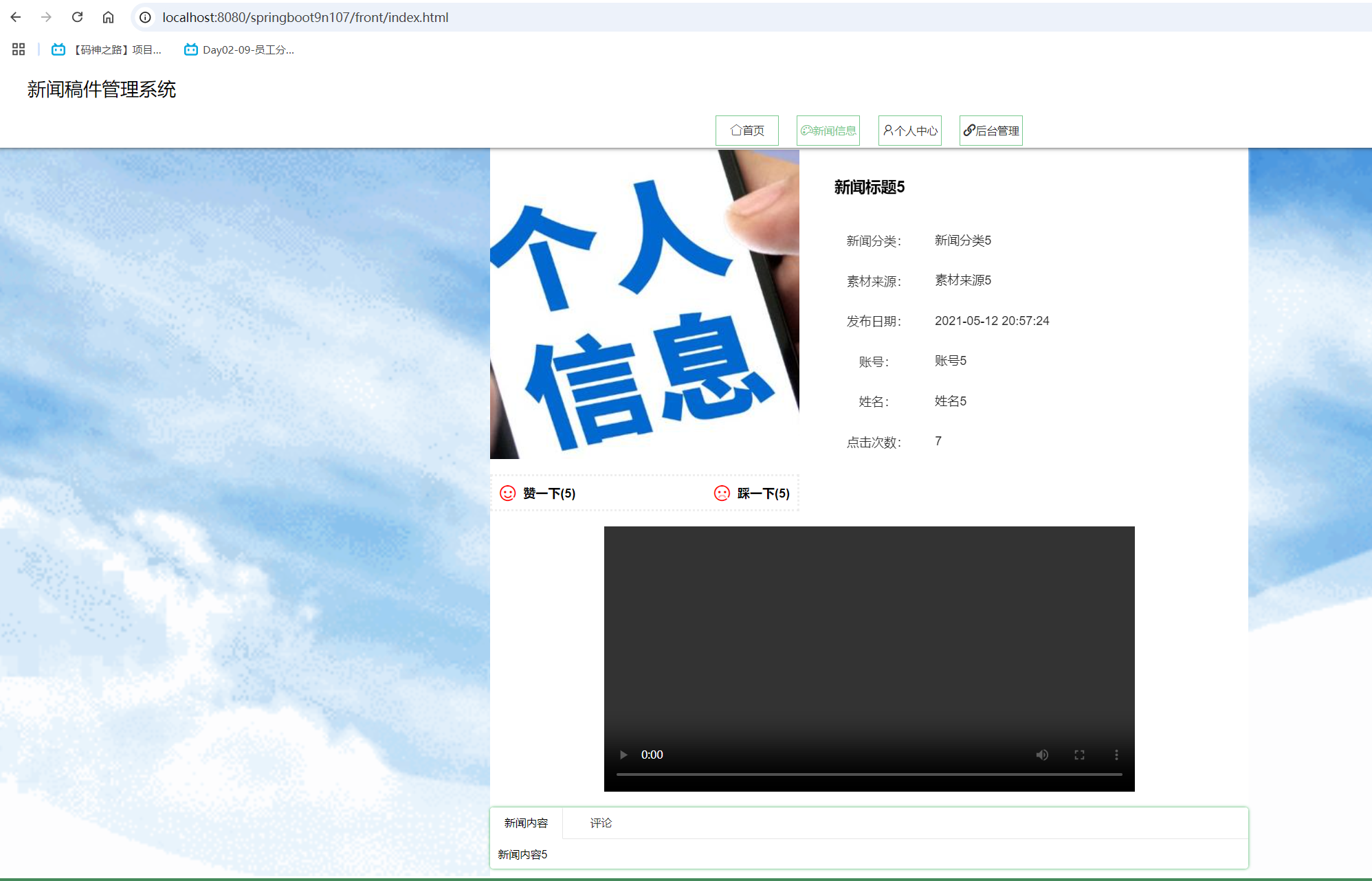This screenshot has width=1372, height=881.
Task: Open the site information panel in address bar
Action: [144, 17]
